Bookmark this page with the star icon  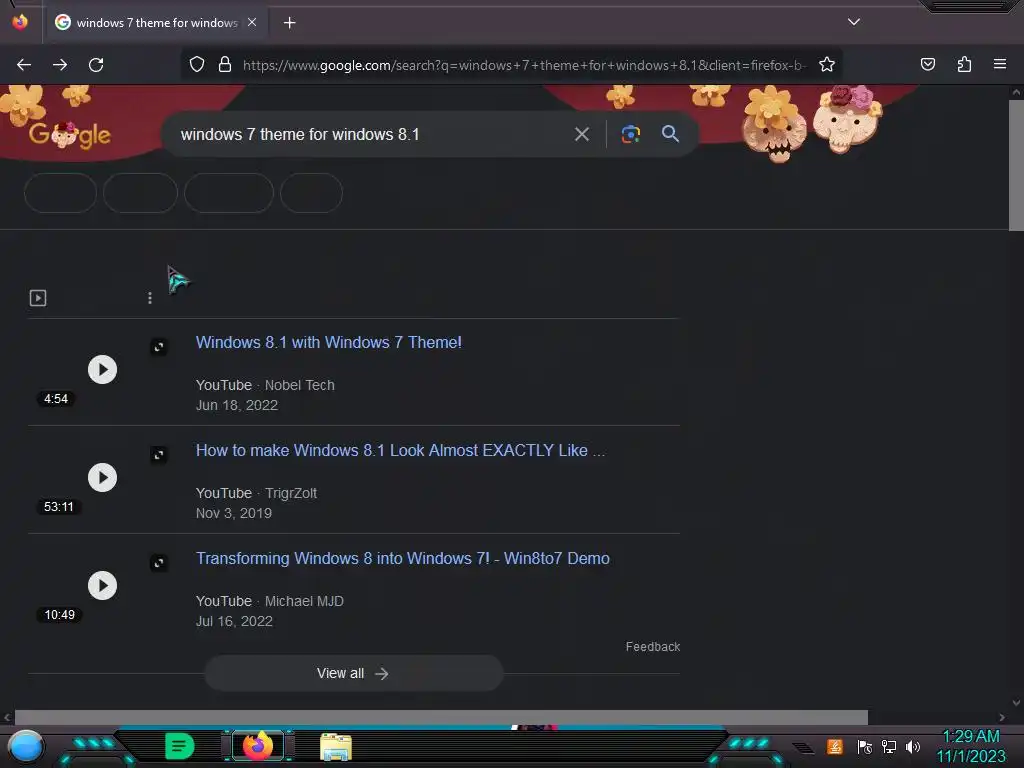click(827, 65)
